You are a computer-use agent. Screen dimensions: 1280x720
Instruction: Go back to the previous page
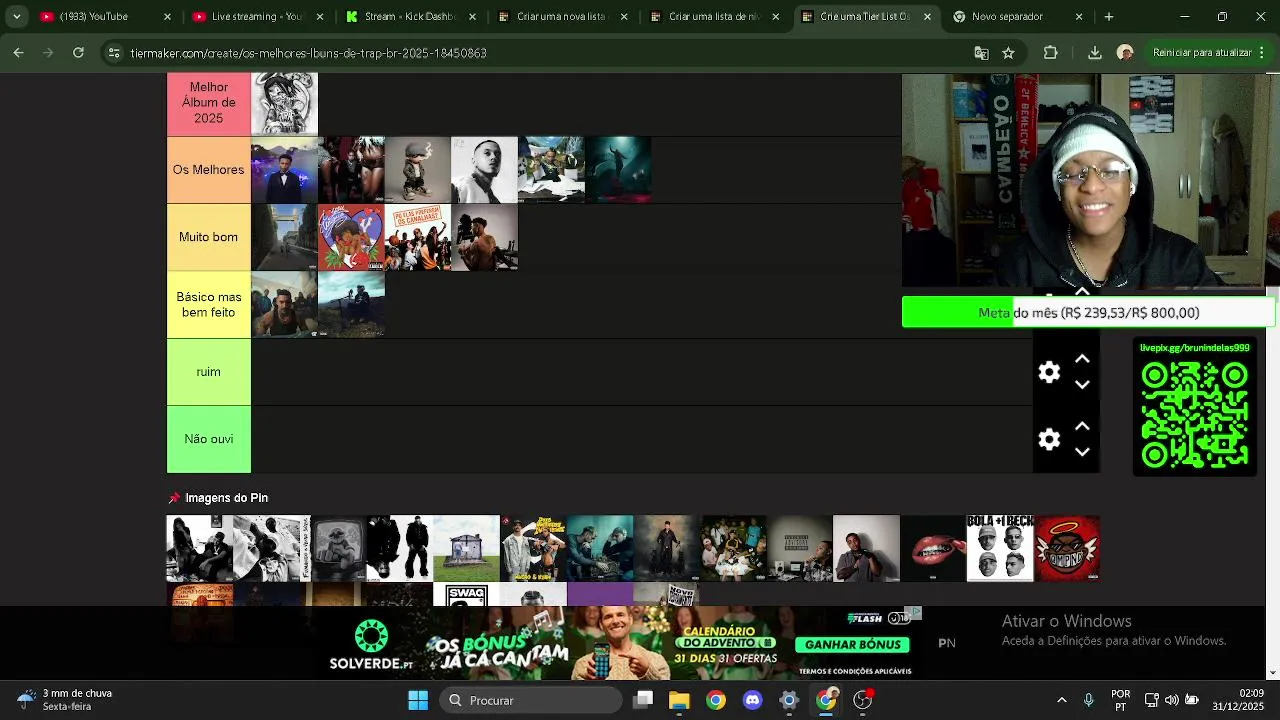coord(18,53)
